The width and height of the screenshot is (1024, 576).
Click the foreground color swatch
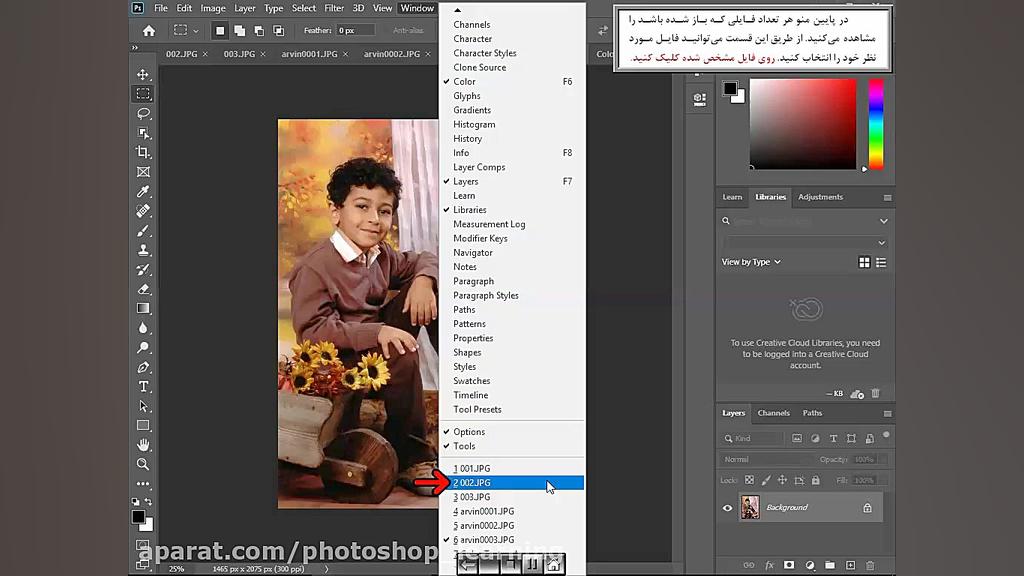tap(136, 516)
